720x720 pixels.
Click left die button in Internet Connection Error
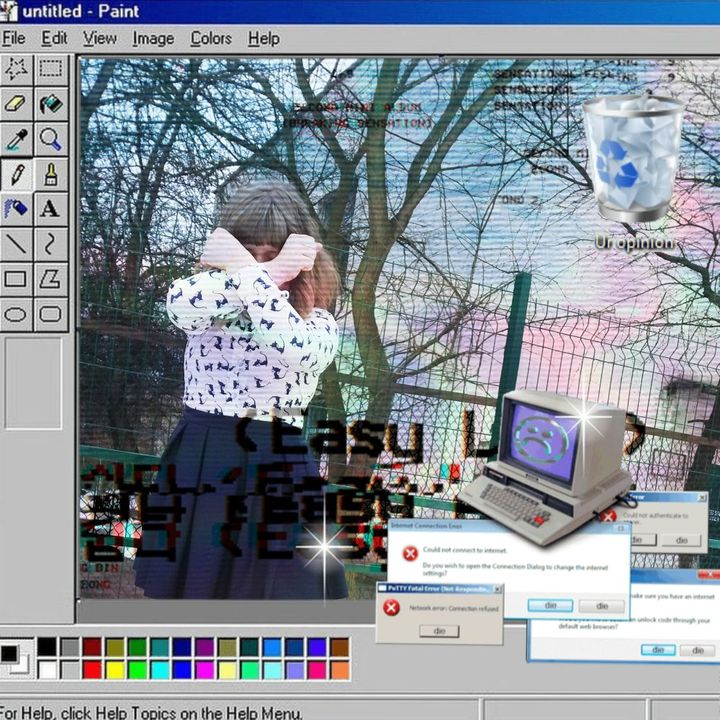pos(550,606)
